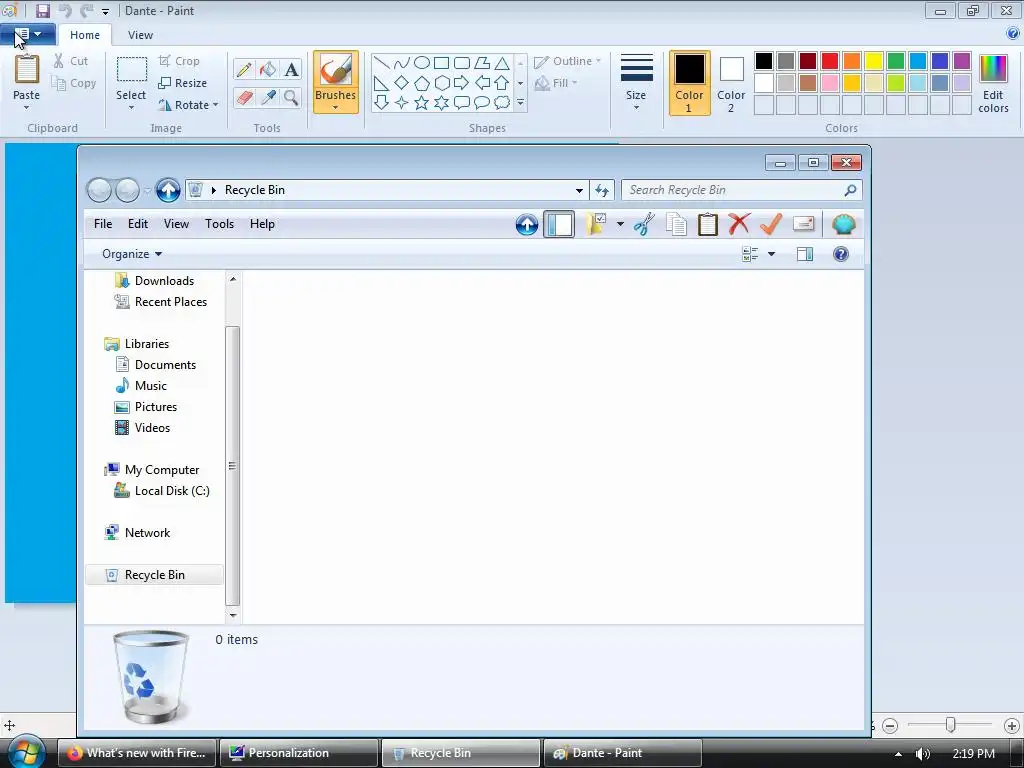
Task: Click the Windows Start orb
Action: 26,752
